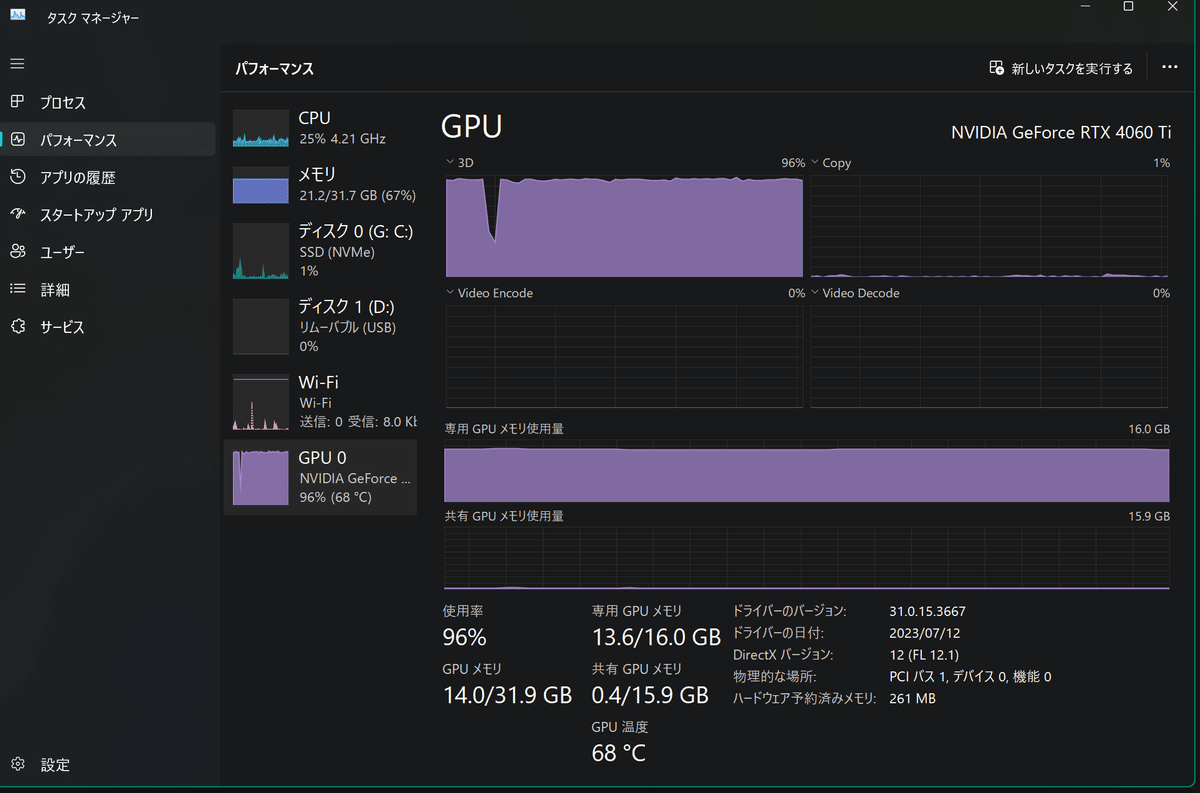Click the Details (詳細) list icon
Image resolution: width=1200 pixels, height=793 pixels.
click(17, 289)
